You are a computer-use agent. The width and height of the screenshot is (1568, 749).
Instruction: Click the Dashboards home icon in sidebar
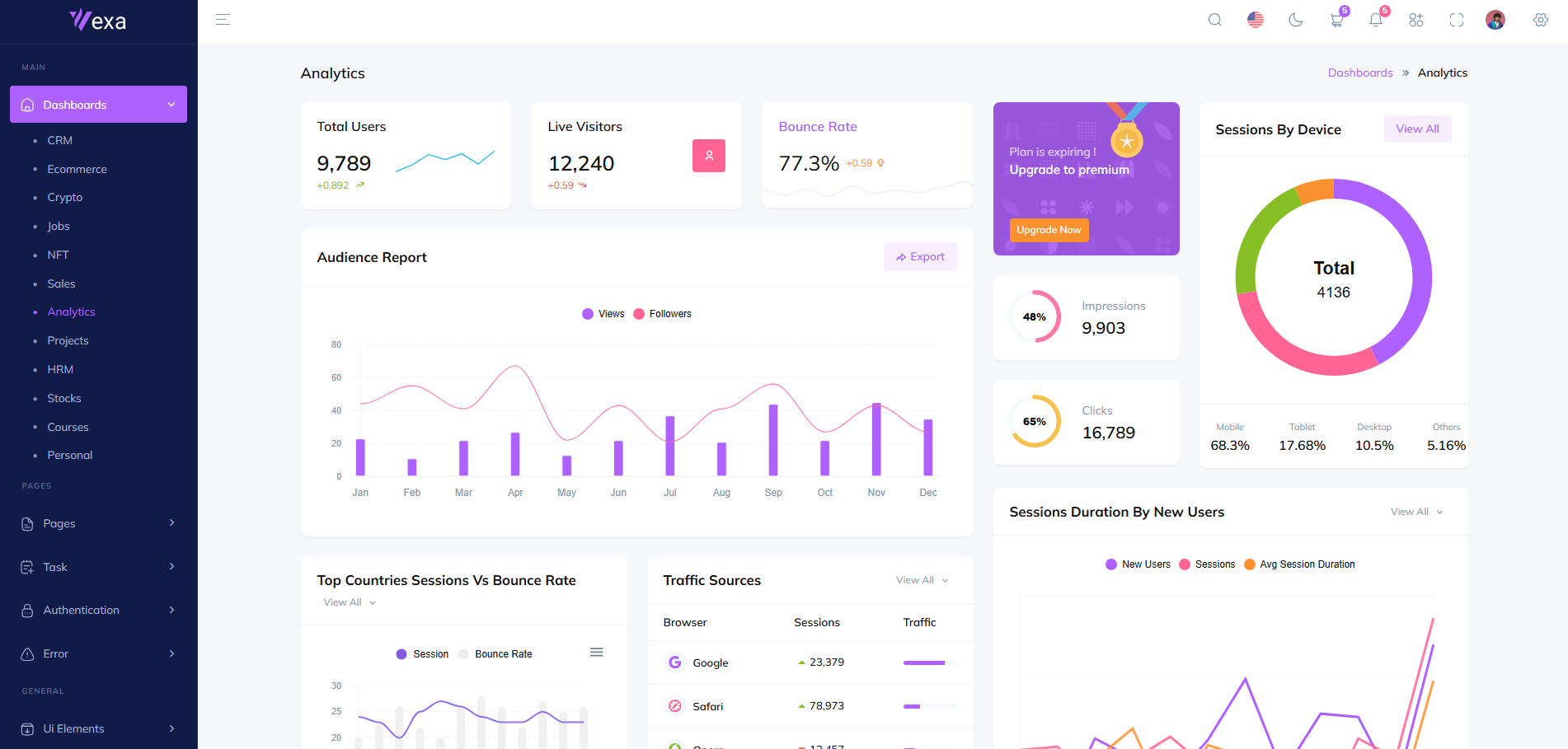point(27,105)
